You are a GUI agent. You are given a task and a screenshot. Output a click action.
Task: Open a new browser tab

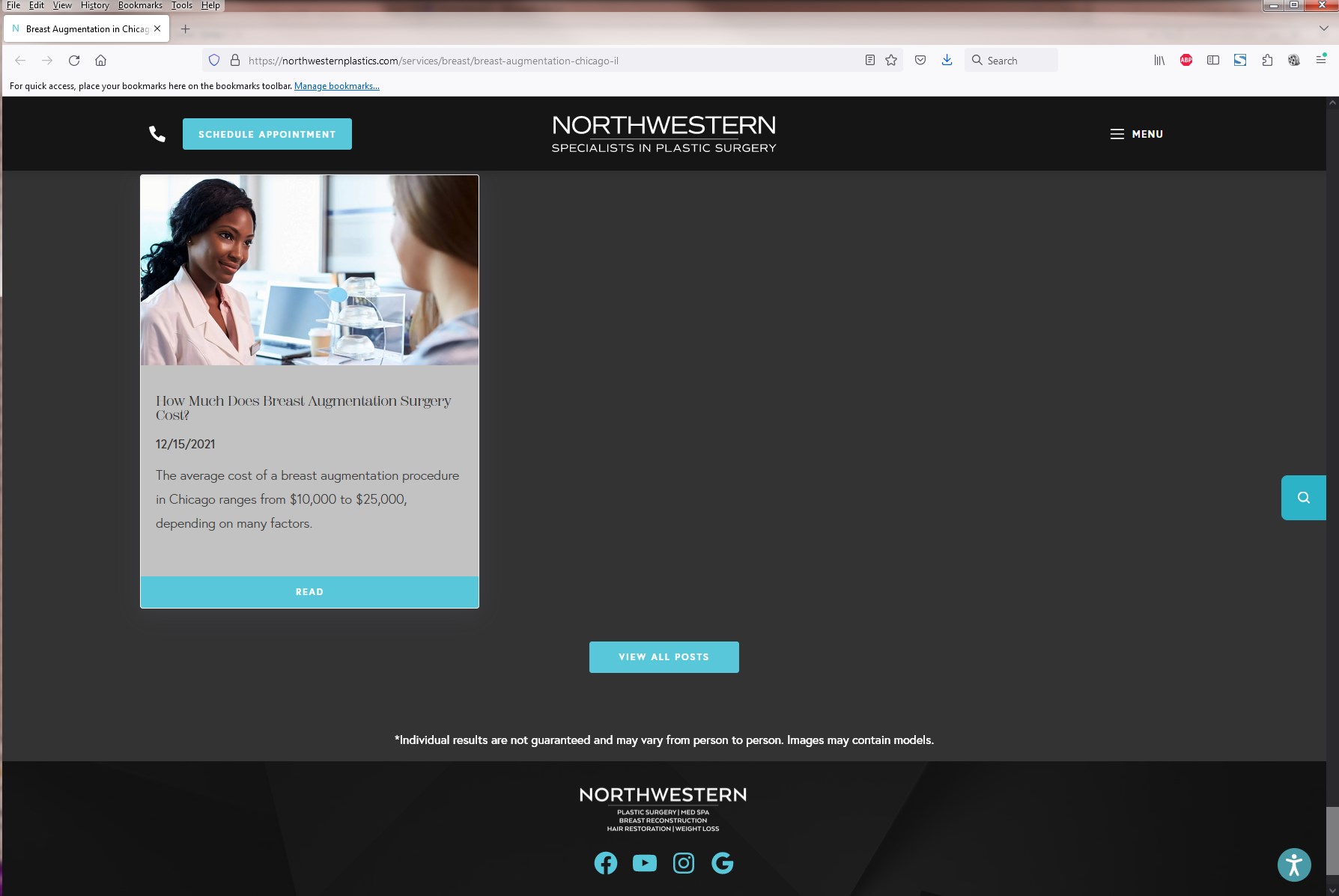[186, 29]
